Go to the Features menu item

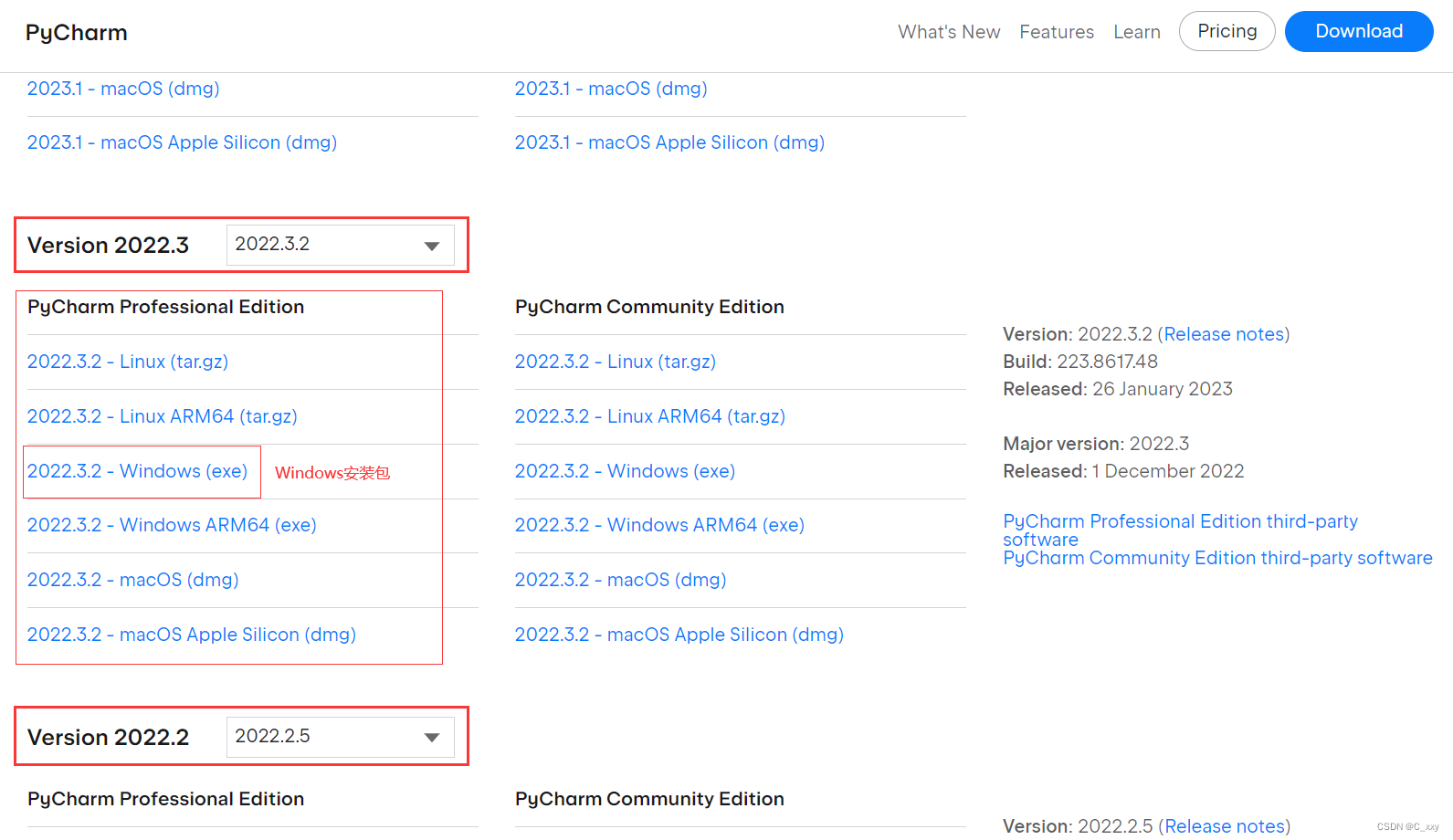click(x=1057, y=32)
